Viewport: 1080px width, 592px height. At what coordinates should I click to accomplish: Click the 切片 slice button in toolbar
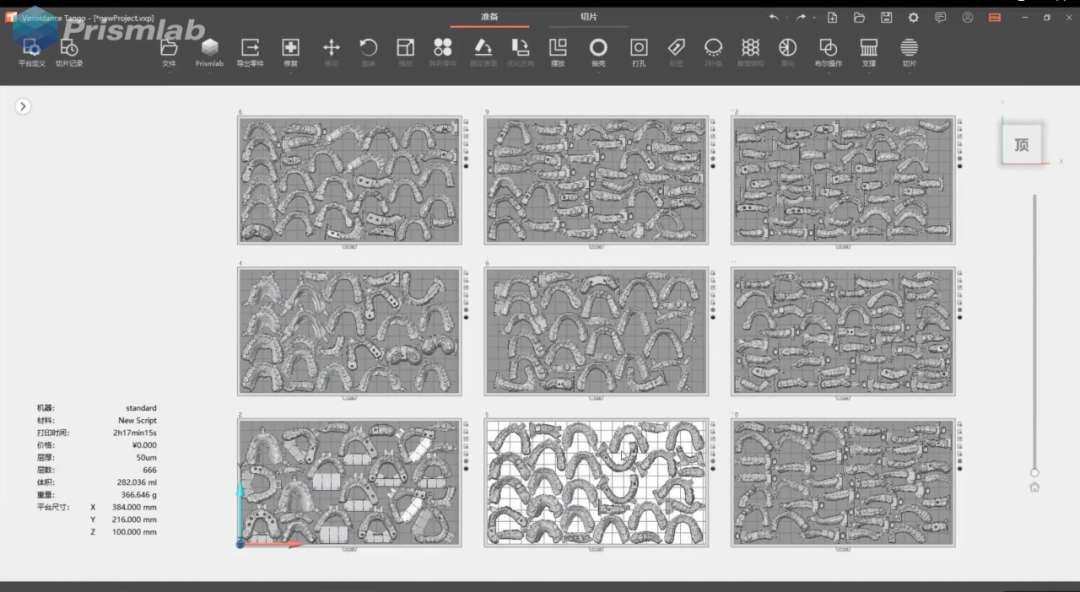click(909, 50)
